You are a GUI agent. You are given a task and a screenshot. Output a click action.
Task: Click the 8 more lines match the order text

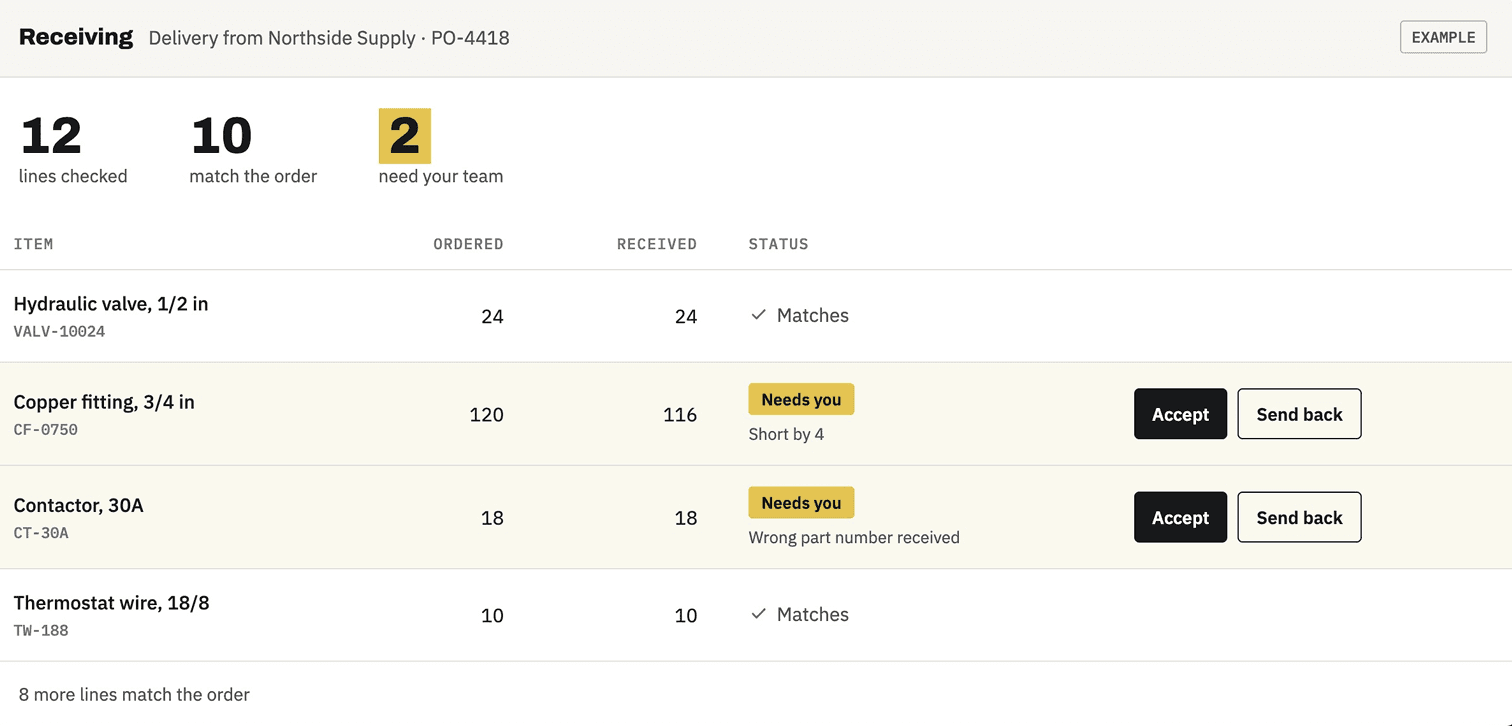point(134,694)
